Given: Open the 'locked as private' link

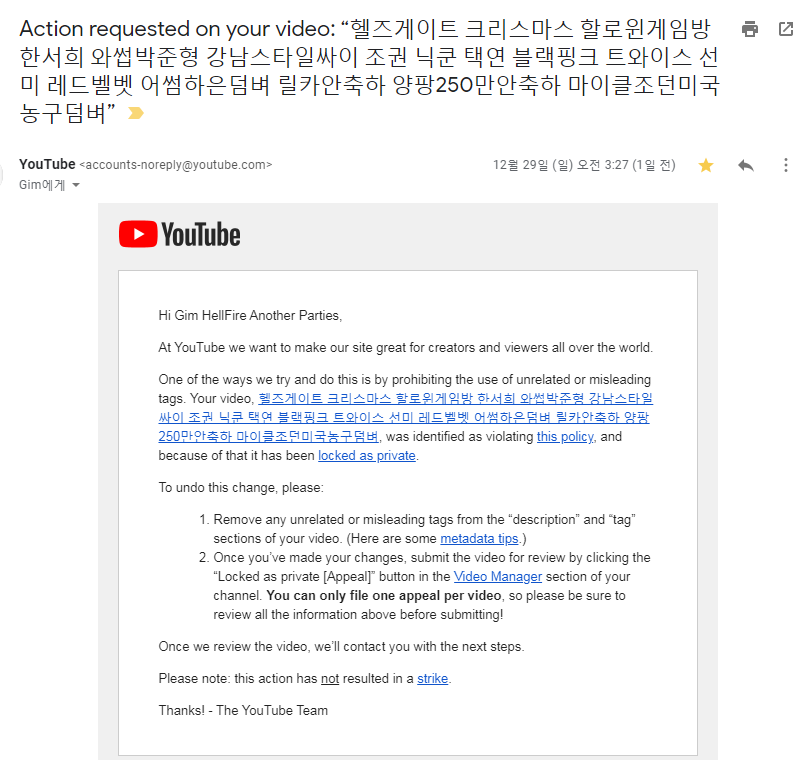Looking at the screenshot, I should (x=367, y=456).
